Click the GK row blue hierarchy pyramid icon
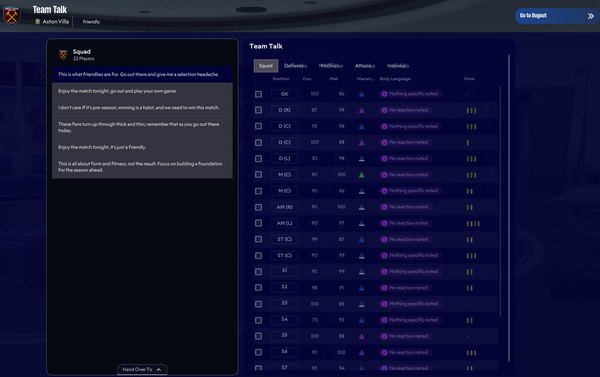Screen dimensions: 600x377 pos(362,94)
